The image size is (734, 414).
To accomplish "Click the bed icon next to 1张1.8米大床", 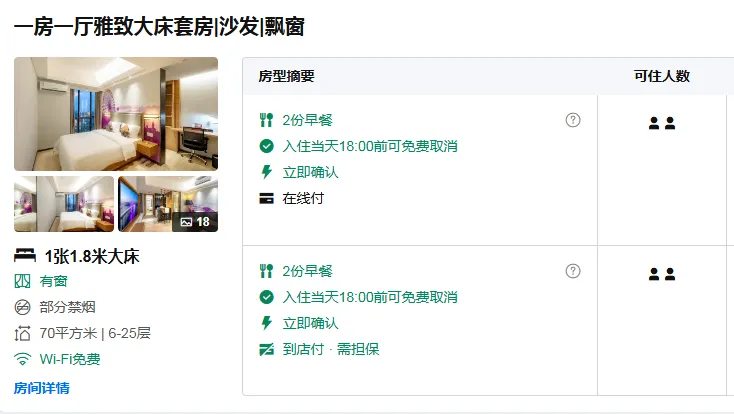I will point(25,256).
